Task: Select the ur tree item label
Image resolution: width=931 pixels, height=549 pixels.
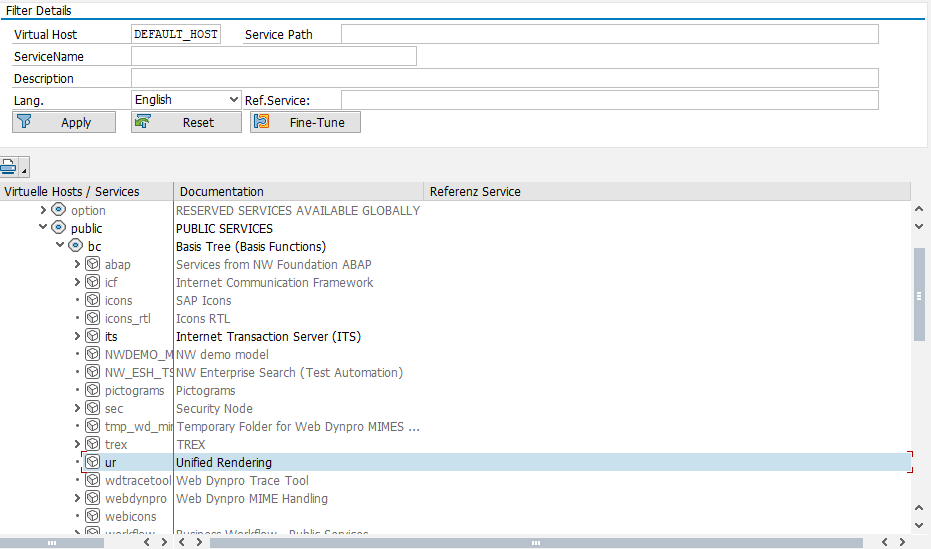Action: click(x=110, y=462)
